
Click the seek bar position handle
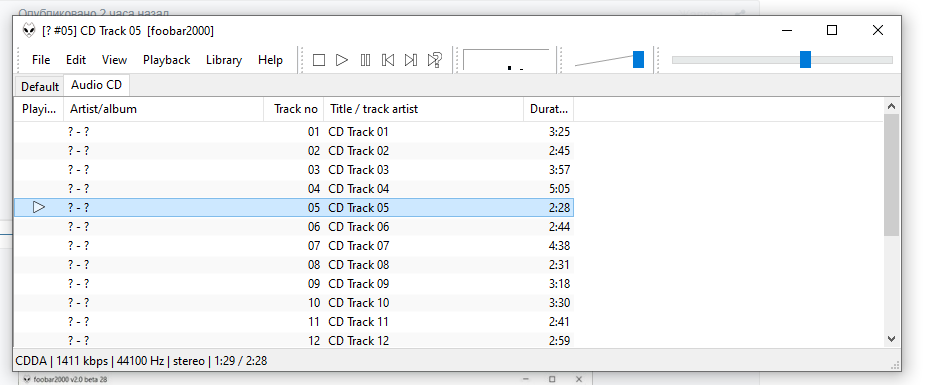(805, 60)
